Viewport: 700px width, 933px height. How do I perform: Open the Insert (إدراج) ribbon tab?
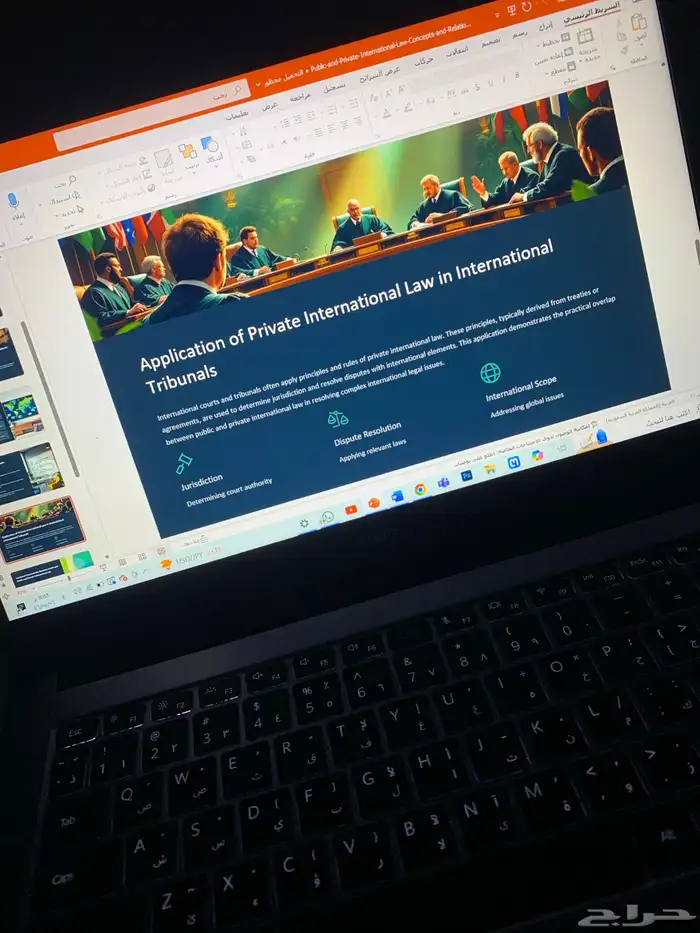point(545,26)
